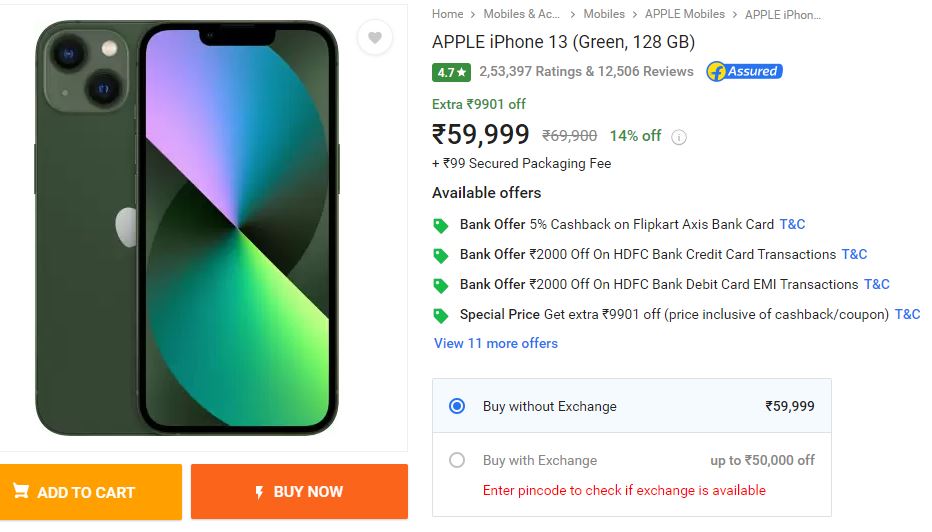Click the price info icon

pyautogui.click(x=679, y=137)
